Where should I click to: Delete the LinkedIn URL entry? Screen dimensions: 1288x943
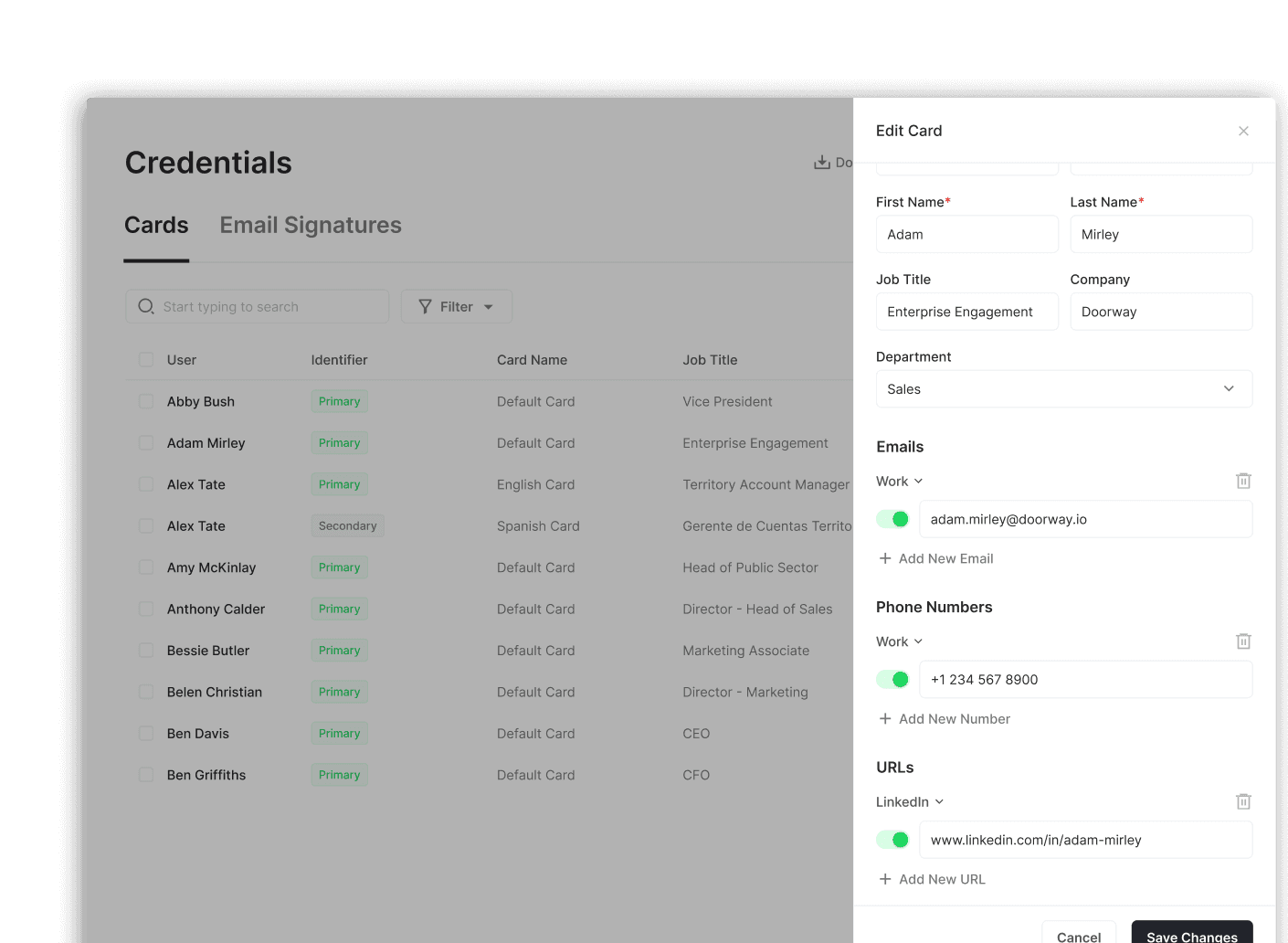click(x=1243, y=801)
